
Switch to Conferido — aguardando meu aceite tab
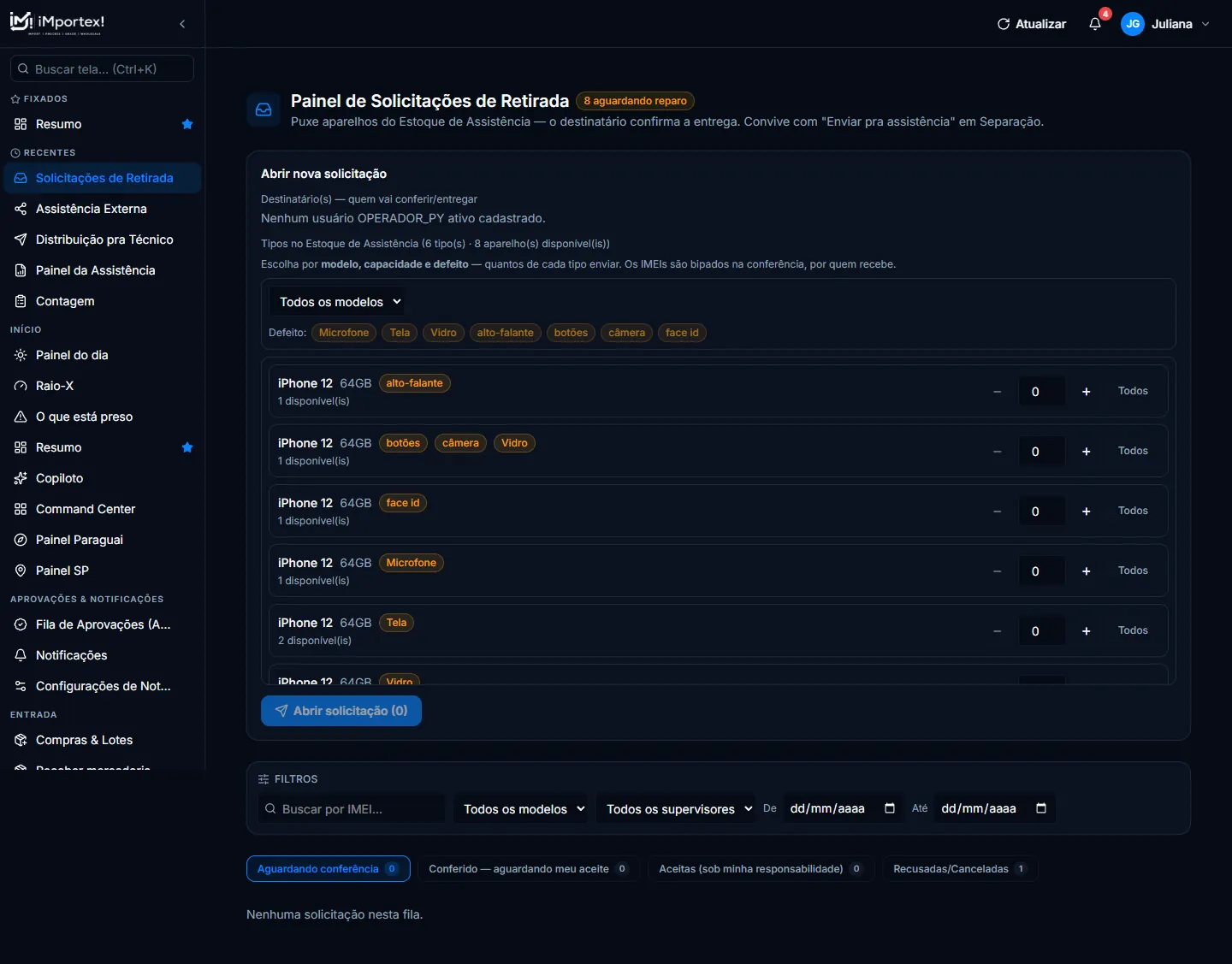(x=529, y=869)
